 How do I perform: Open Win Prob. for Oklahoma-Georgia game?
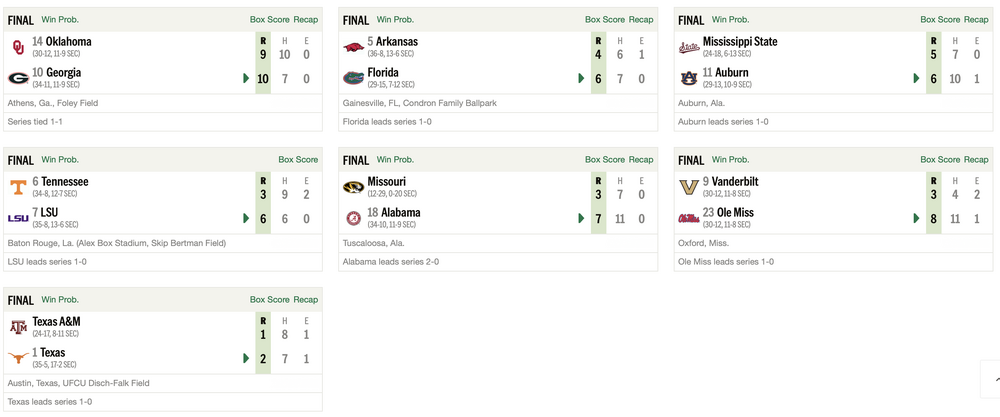point(60,19)
